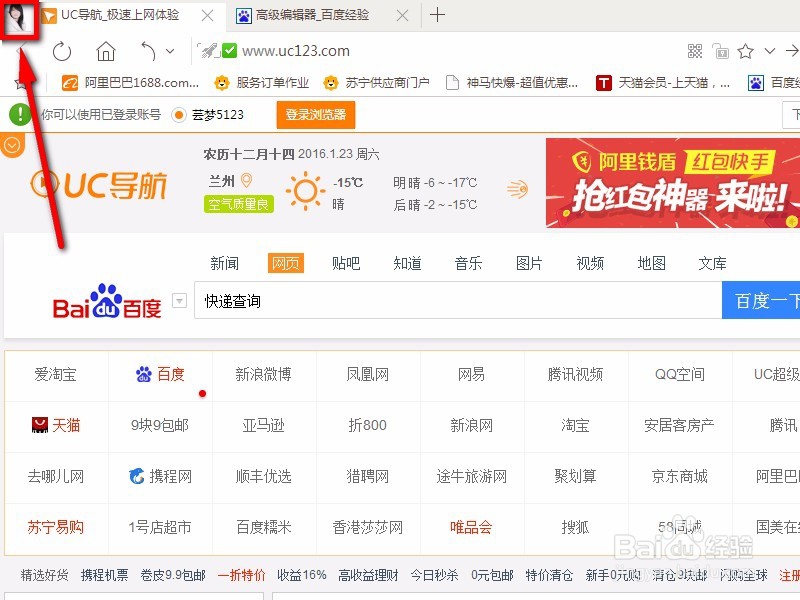Image resolution: width=800 pixels, height=600 pixels.
Task: Open the 唯品会 site link
Action: coord(471,527)
